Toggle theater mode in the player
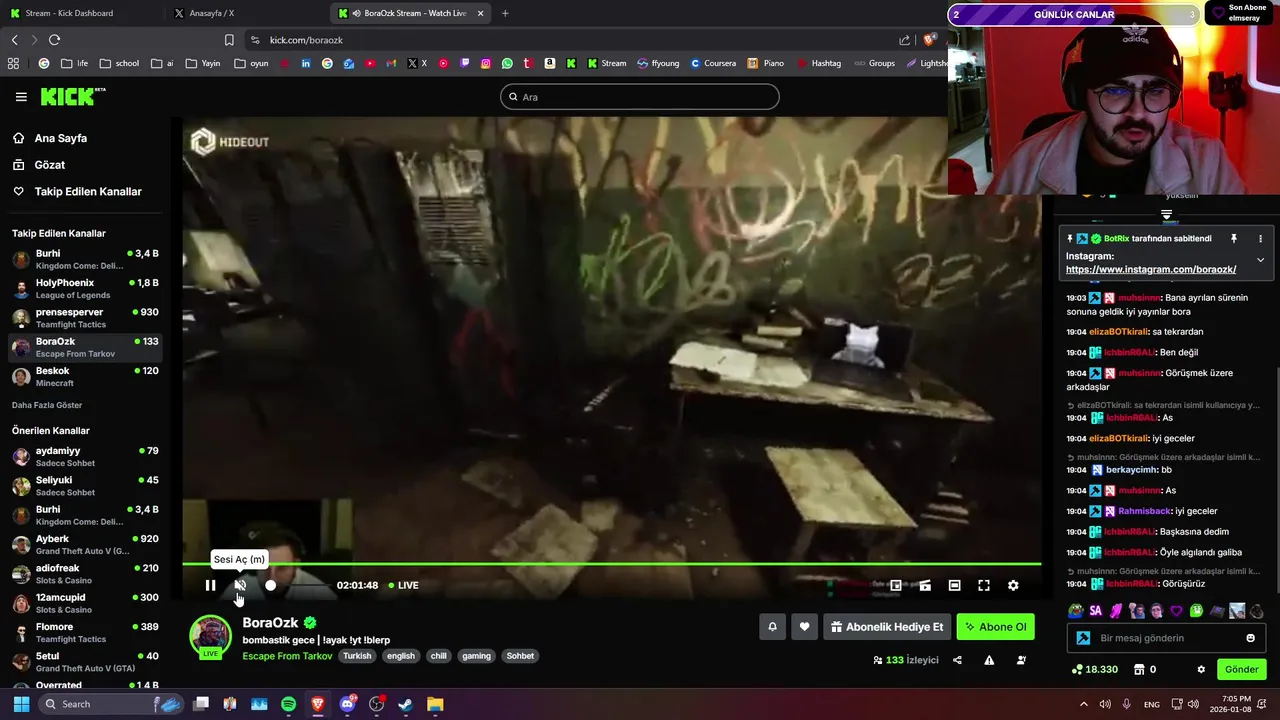1280x720 pixels. click(x=954, y=585)
